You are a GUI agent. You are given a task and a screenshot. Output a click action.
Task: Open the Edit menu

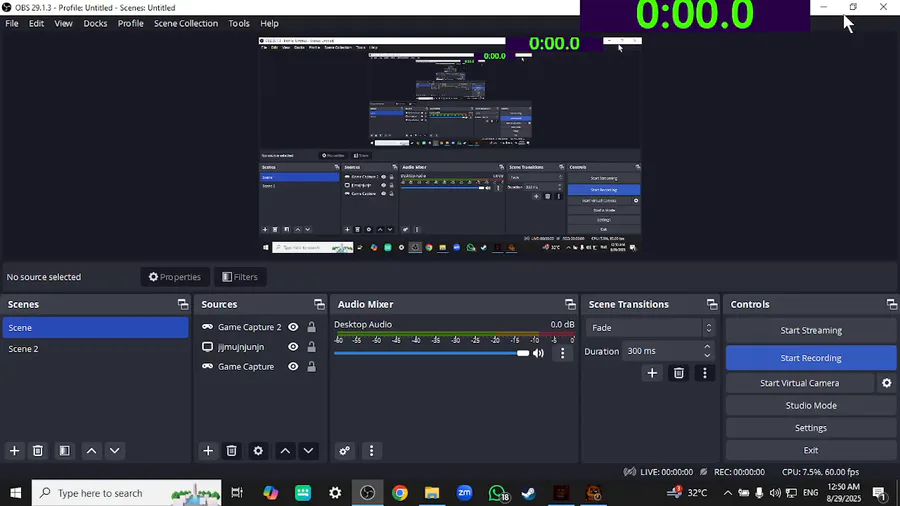tap(36, 24)
